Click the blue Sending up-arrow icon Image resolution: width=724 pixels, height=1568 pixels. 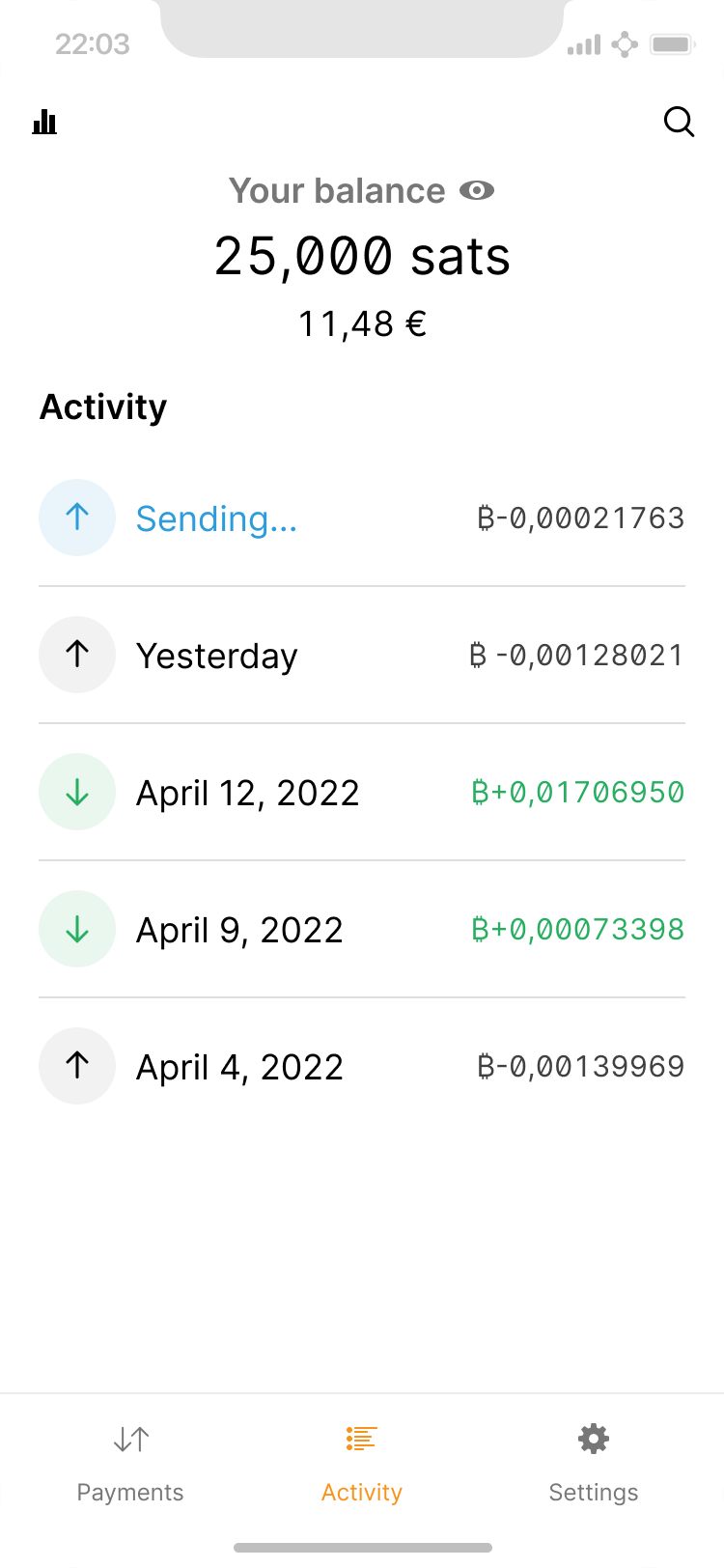tap(77, 518)
